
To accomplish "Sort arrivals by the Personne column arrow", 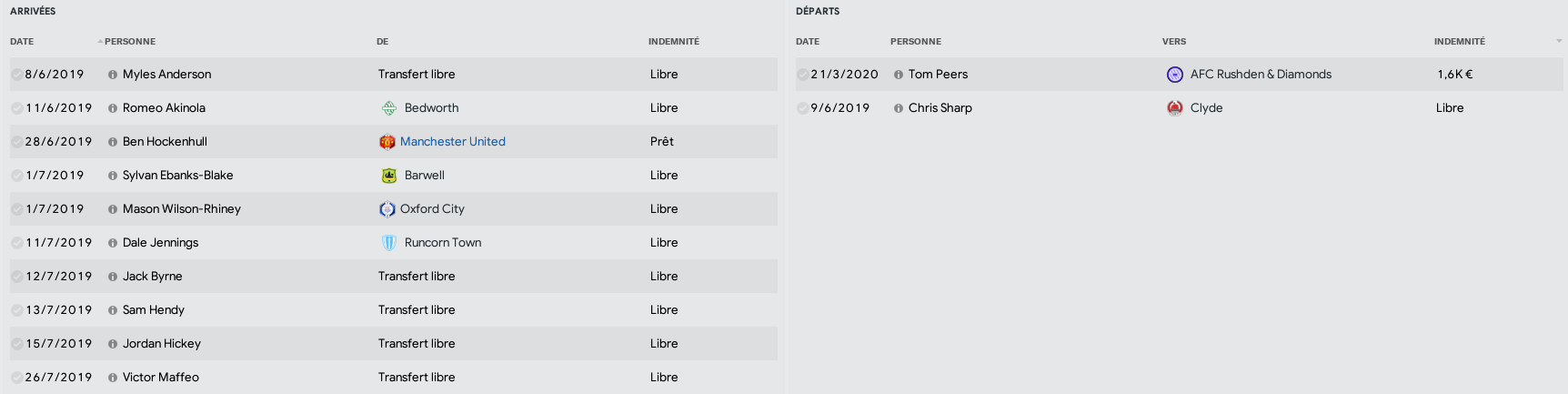I will [x=100, y=41].
